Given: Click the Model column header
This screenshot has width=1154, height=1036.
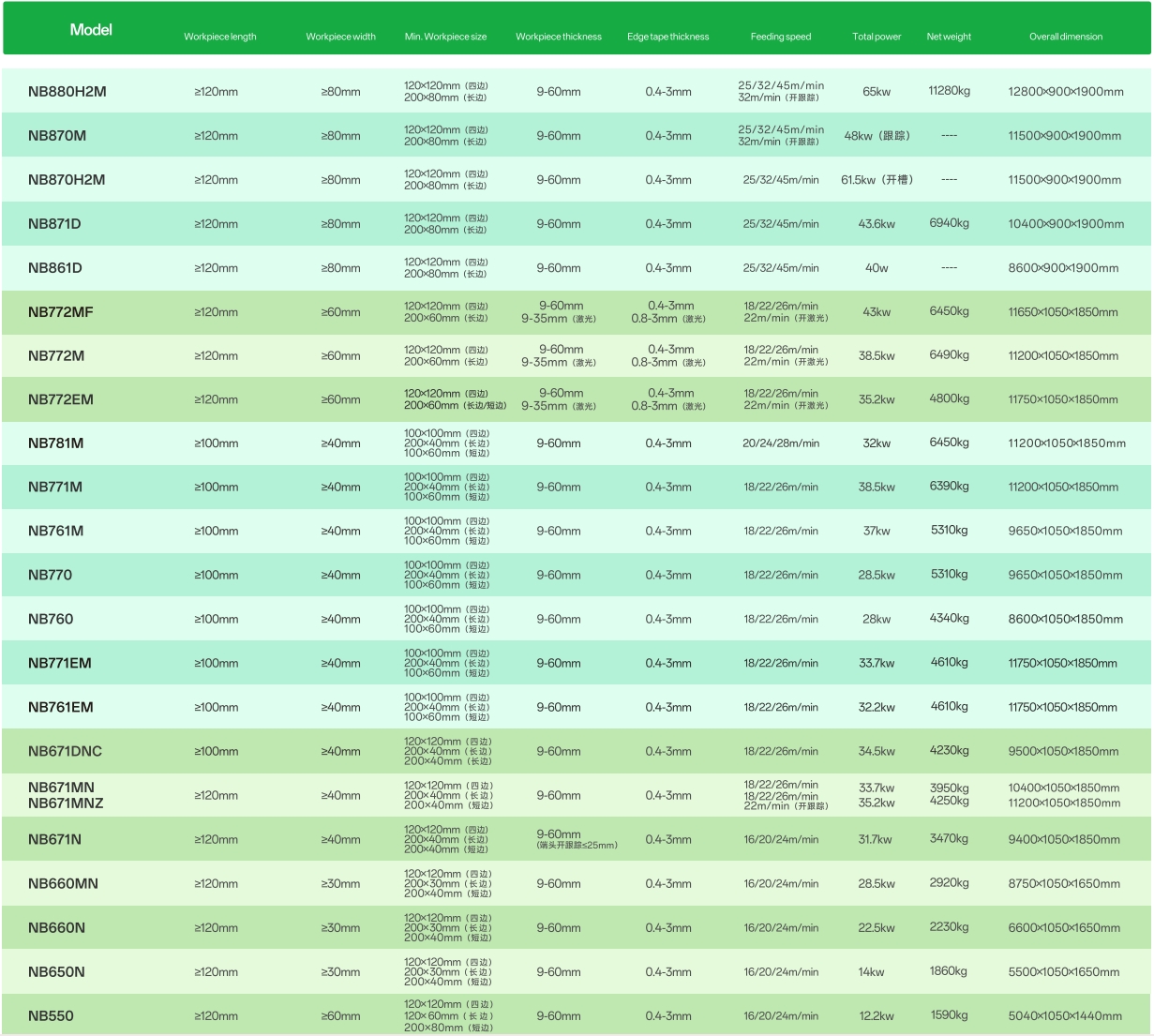Looking at the screenshot, I should [x=91, y=30].
